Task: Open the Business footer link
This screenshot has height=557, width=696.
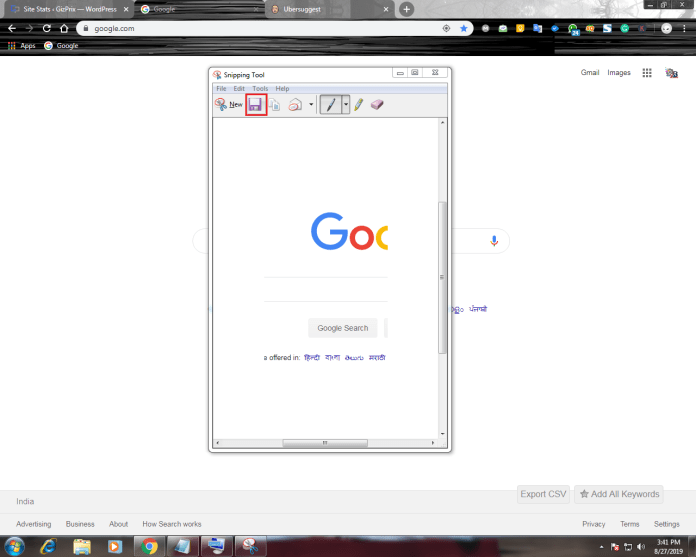Action: point(80,524)
